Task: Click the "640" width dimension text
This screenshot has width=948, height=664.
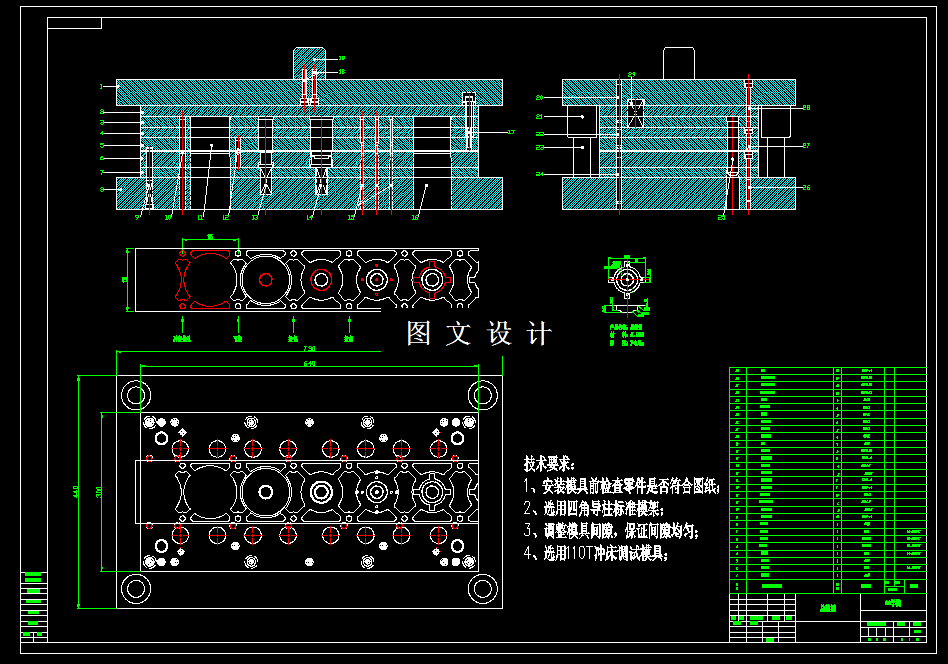Action: [x=309, y=363]
